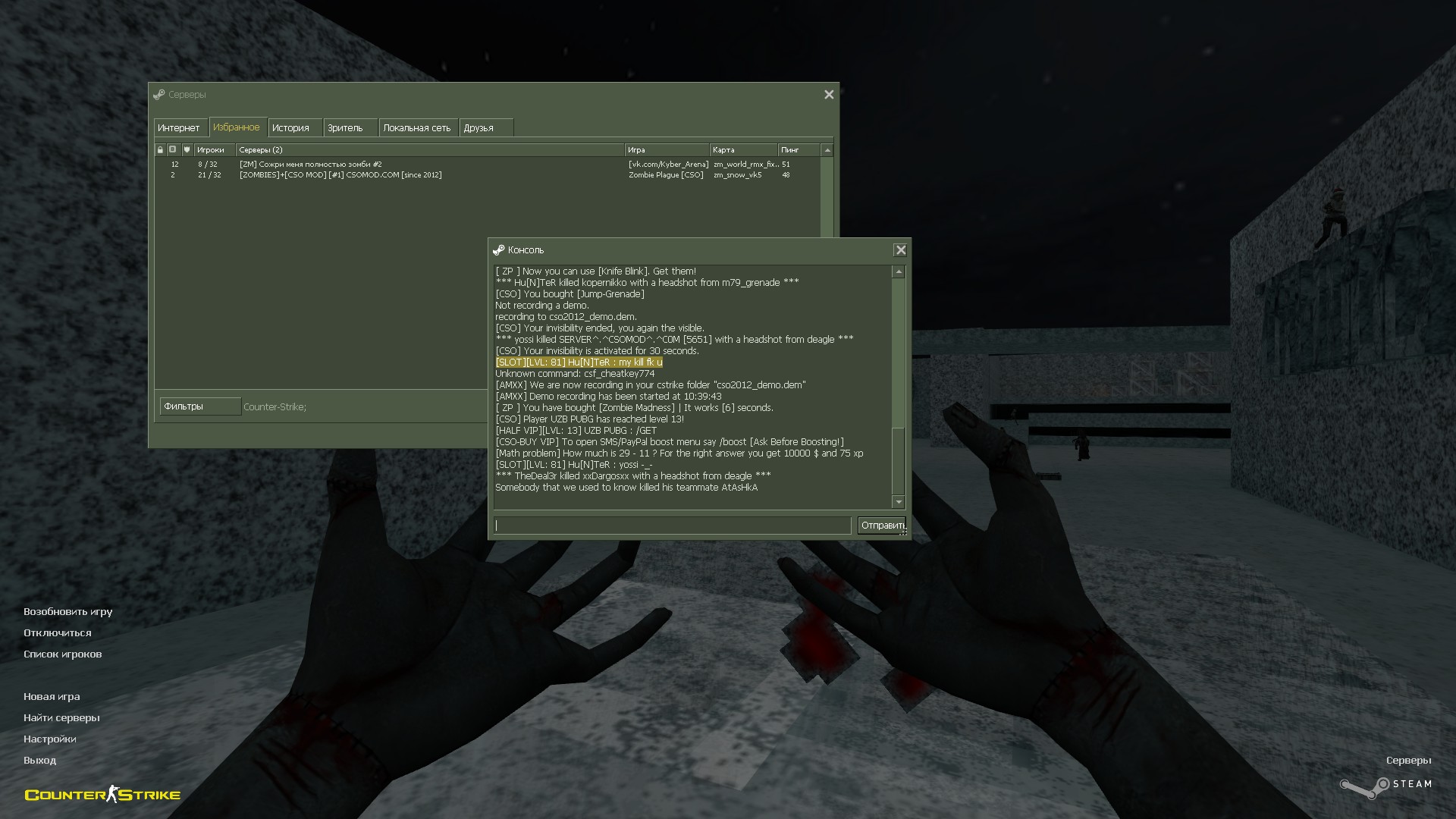Click the Steam logo at bottom right
This screenshot has height=819, width=1456.
click(1385, 786)
